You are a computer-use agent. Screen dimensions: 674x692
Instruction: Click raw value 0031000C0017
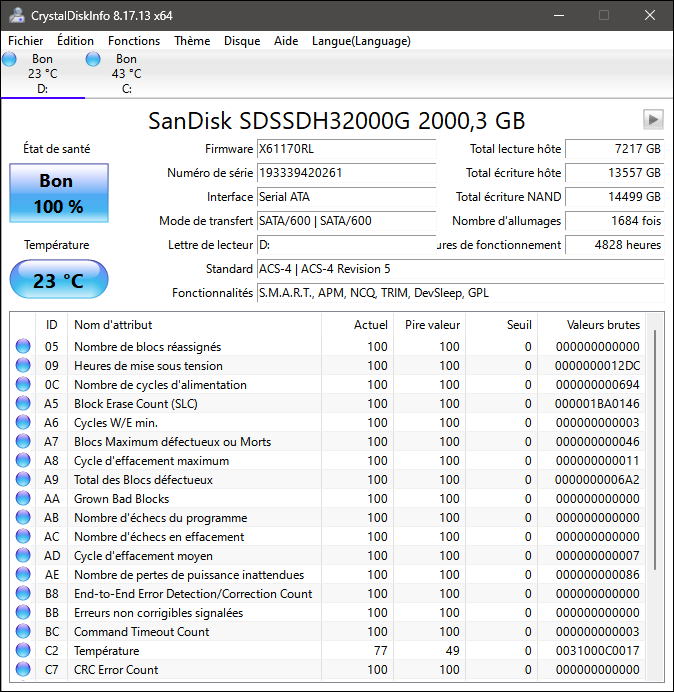coord(597,651)
